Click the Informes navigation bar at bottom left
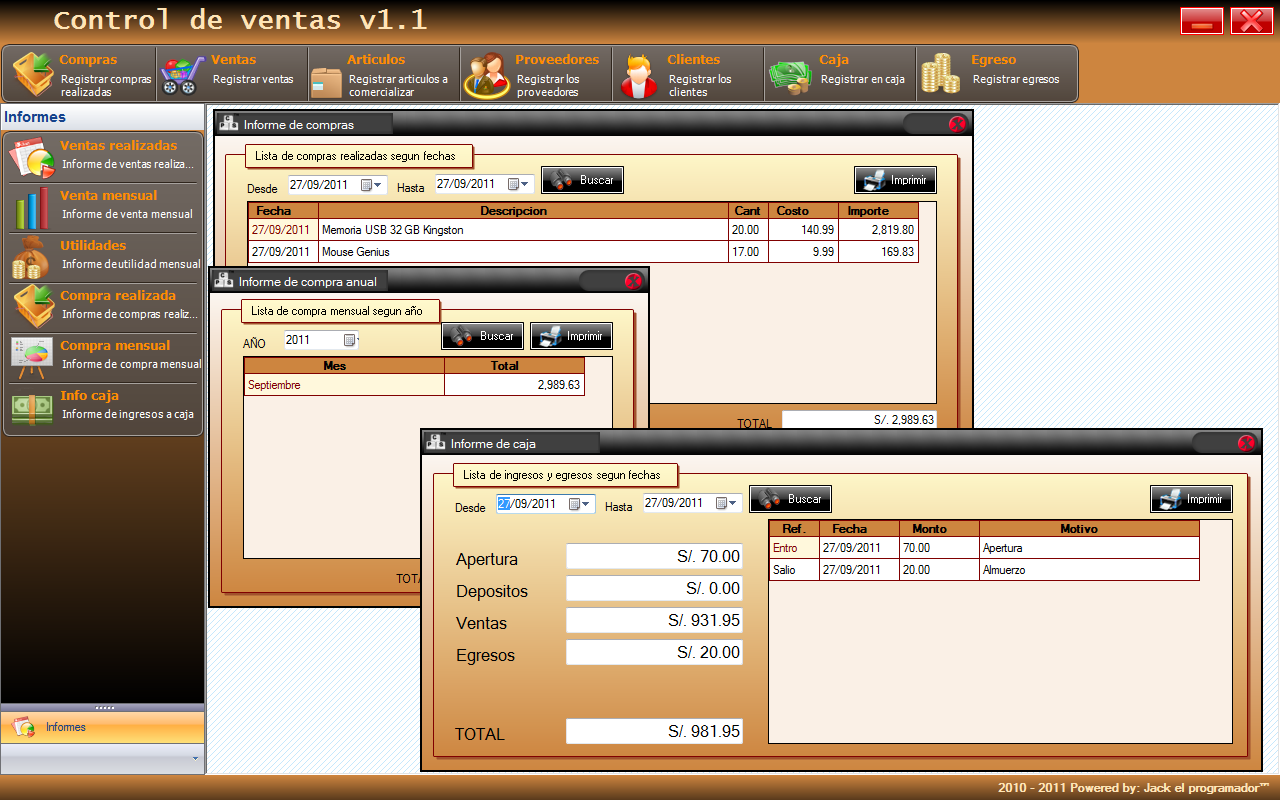Screen dimensions: 1280x800 [100, 727]
